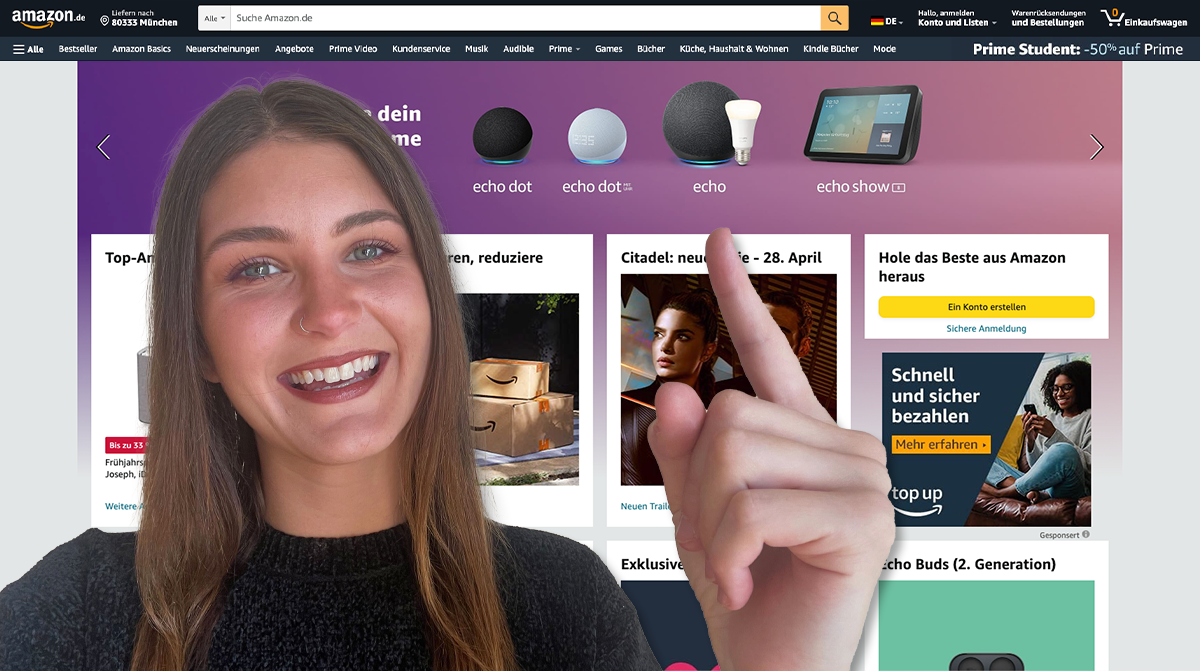Viewport: 1200px width, 671px height.
Task: Open Warenrücksendungen und Bestellungen
Action: pos(1048,18)
